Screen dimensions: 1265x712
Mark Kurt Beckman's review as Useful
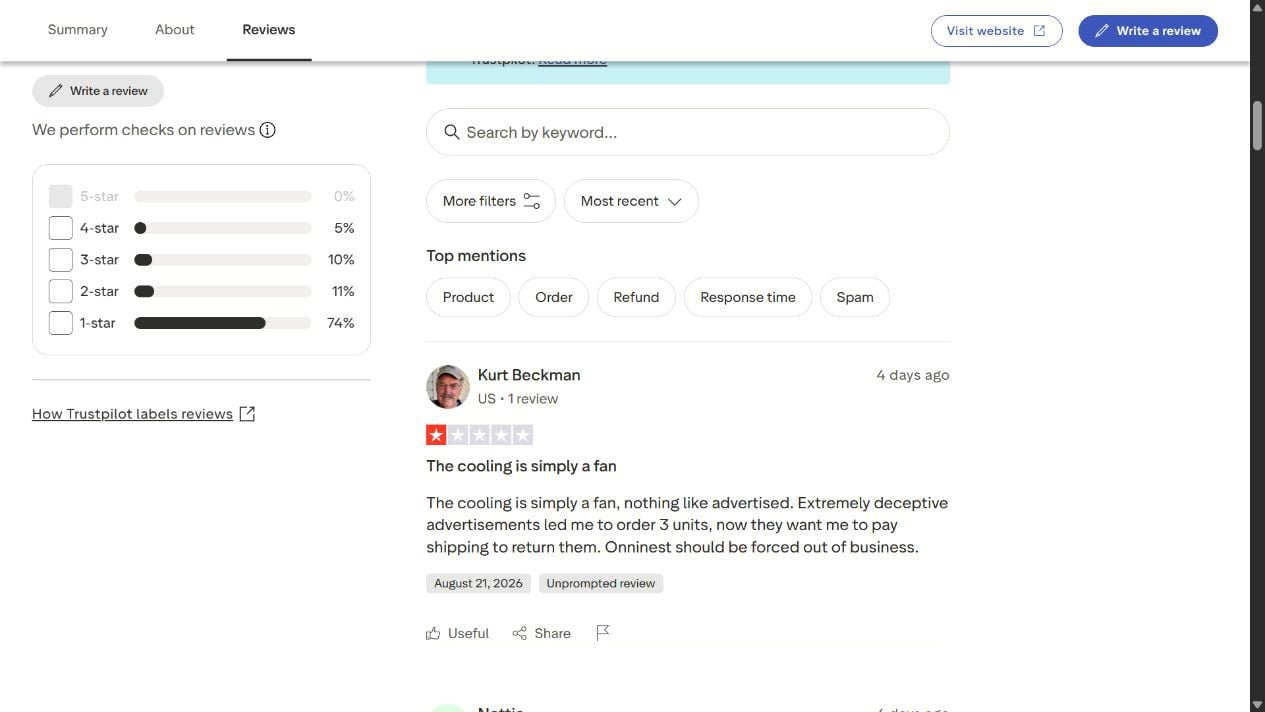(x=457, y=633)
